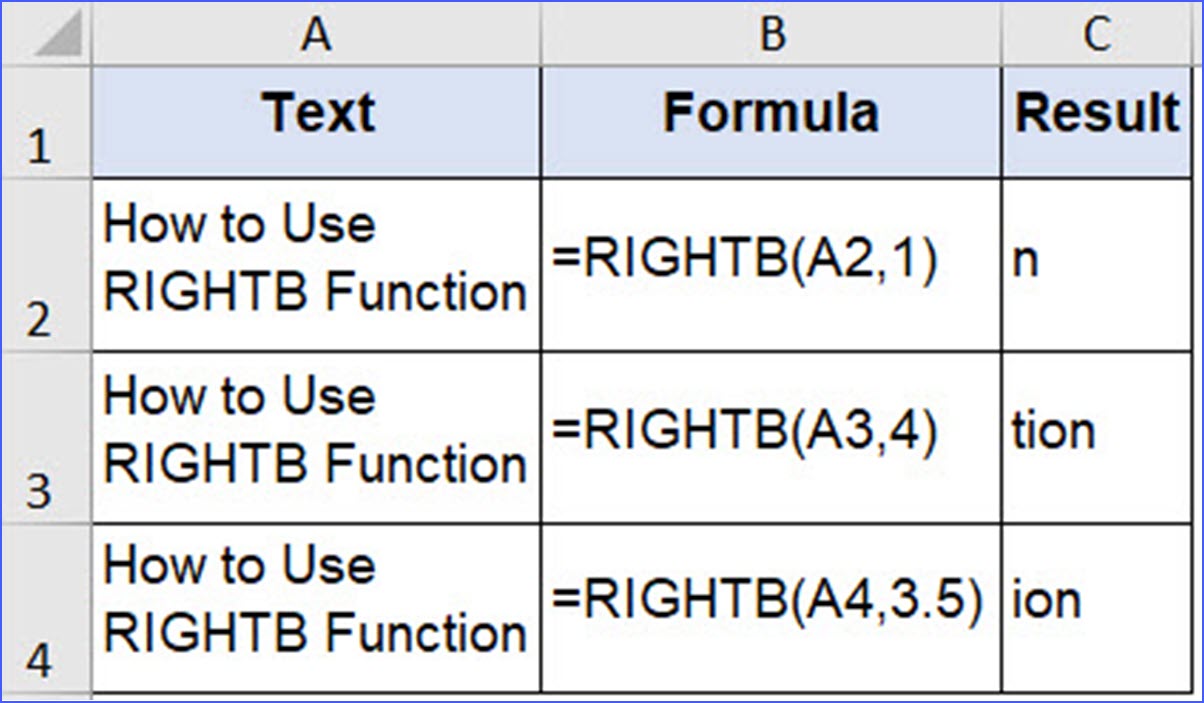Viewport: 1204px width, 703px height.
Task: Select row 3 header
Action: (44, 436)
